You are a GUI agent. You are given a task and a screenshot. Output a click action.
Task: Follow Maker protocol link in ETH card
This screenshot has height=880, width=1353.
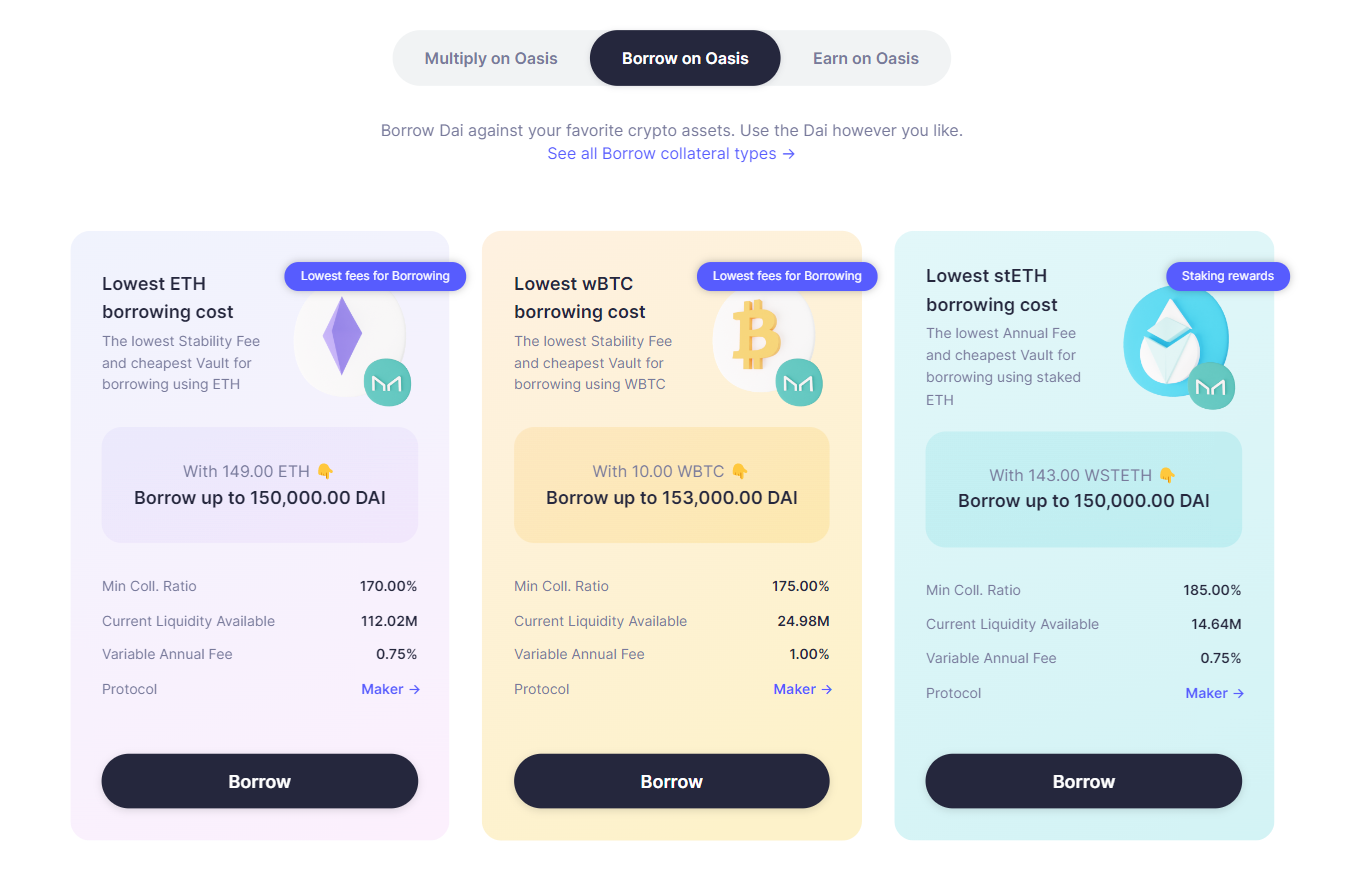pos(390,689)
